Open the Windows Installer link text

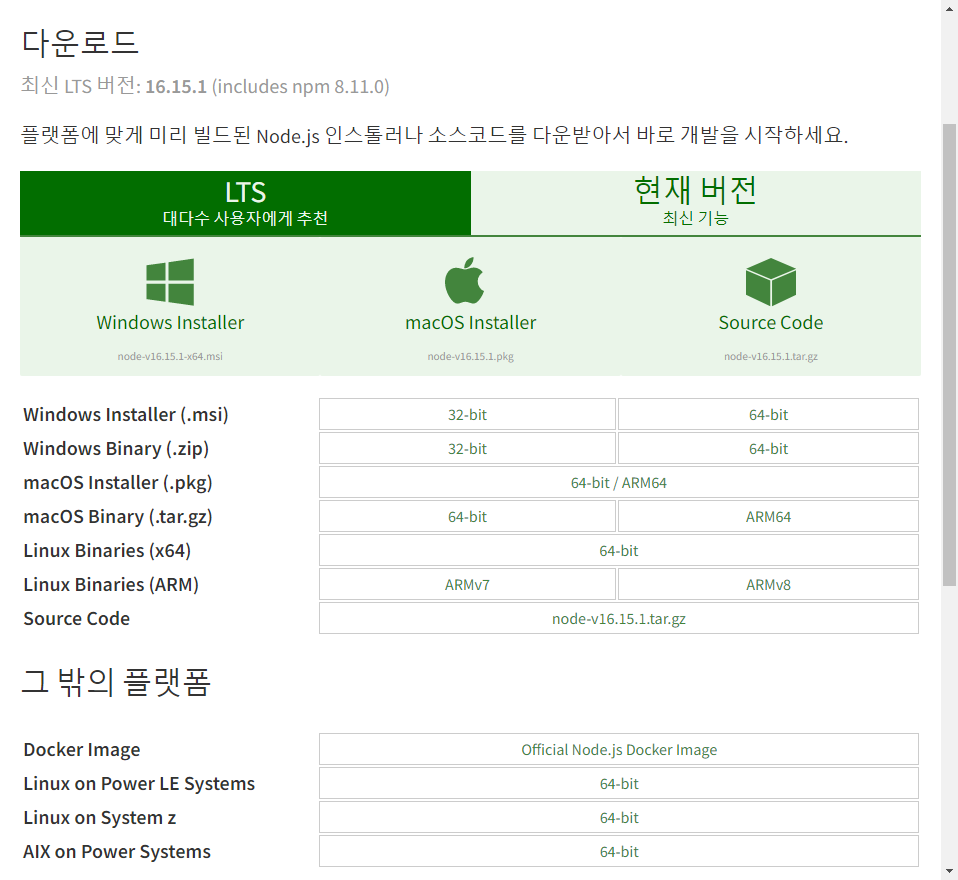[x=170, y=323]
